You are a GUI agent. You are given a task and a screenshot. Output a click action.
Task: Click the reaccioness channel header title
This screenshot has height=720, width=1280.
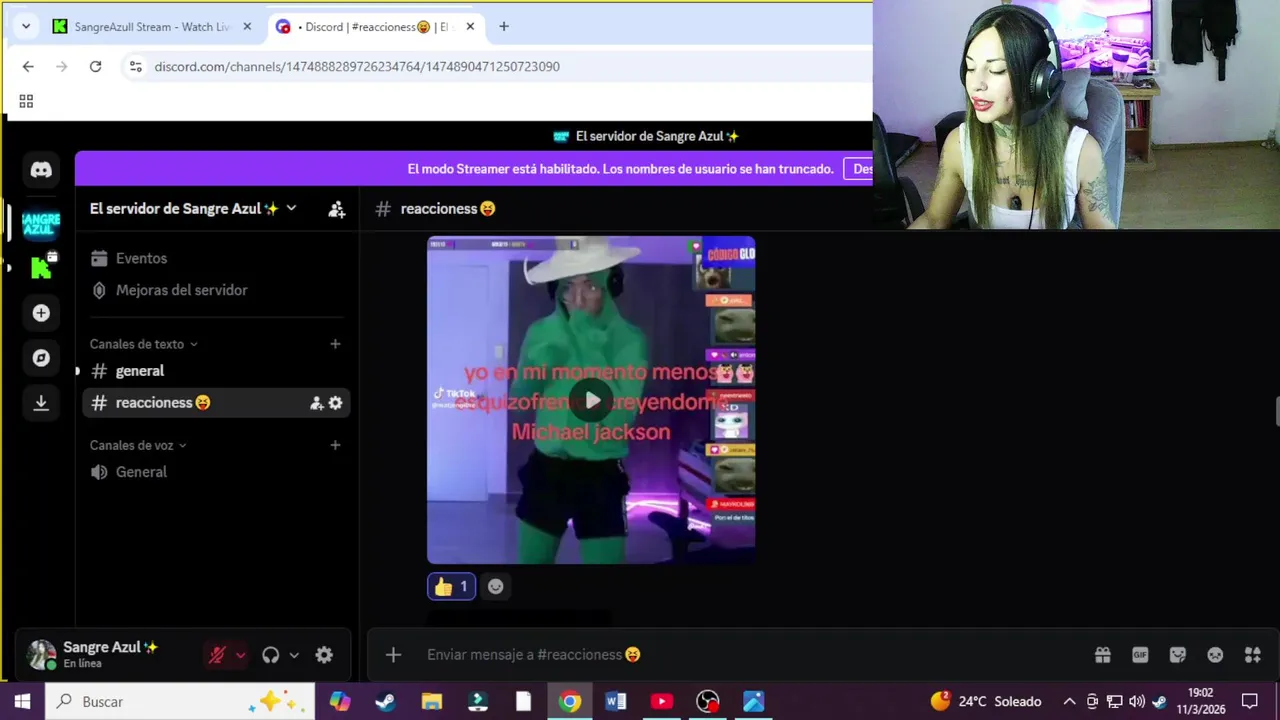(447, 209)
